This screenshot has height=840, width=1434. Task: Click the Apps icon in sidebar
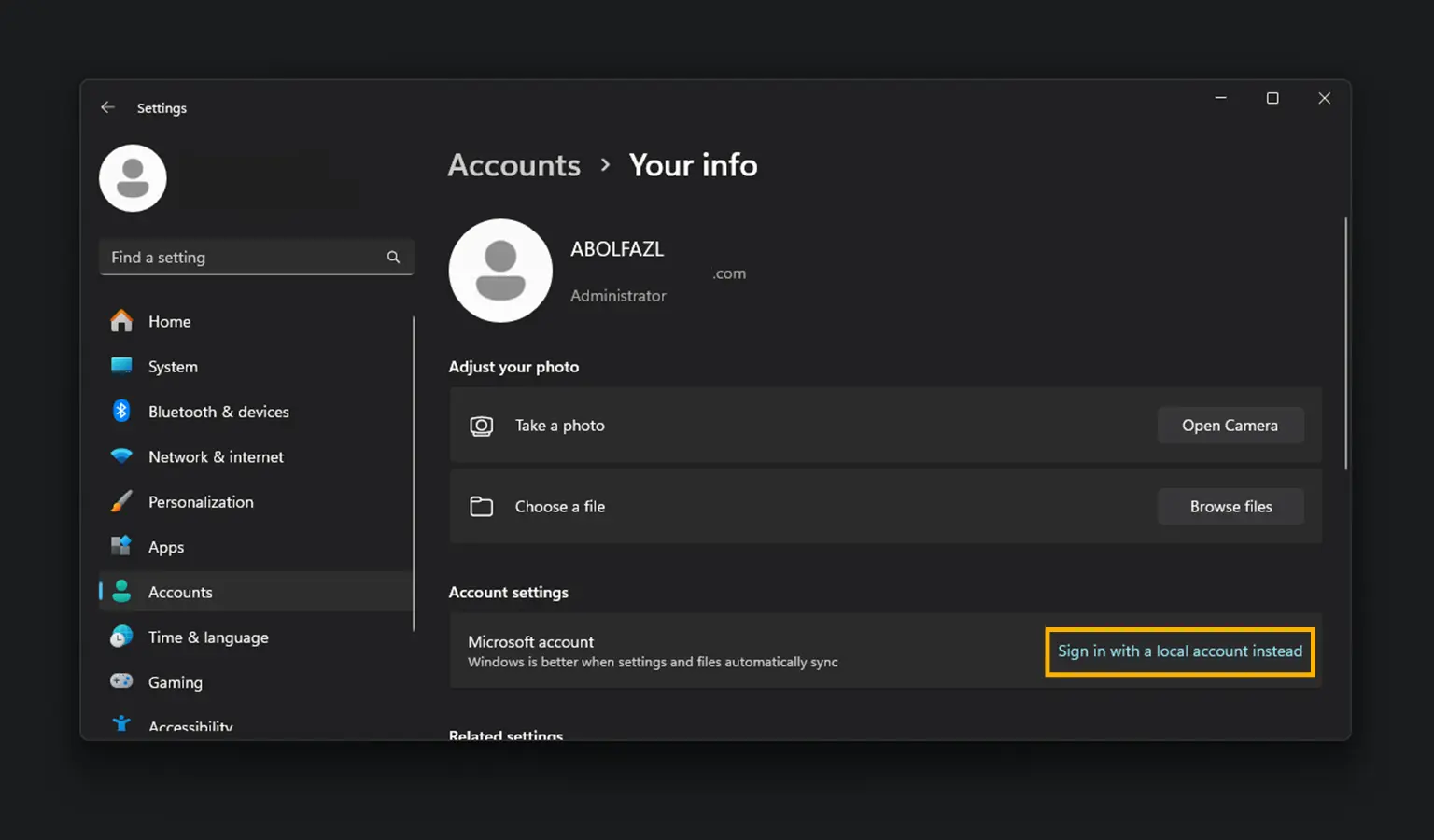click(121, 546)
